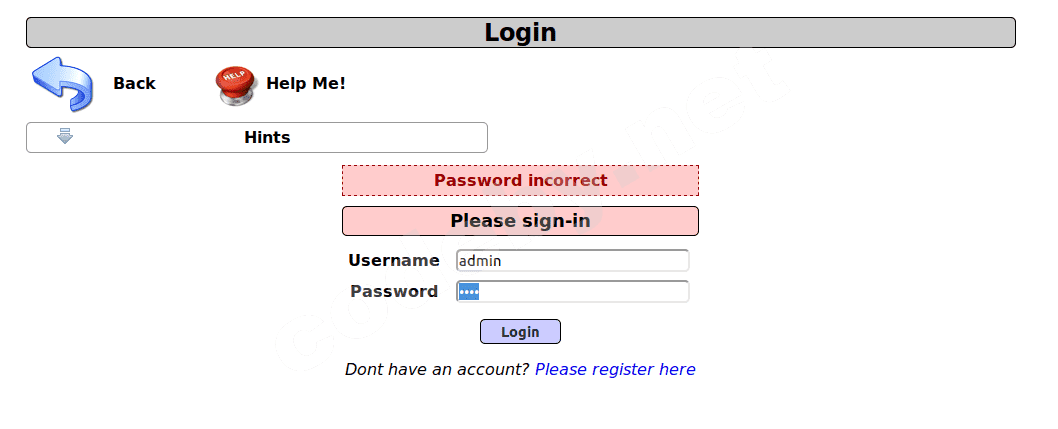
Task: Click the Dont have an account text
Action: (x=437, y=370)
